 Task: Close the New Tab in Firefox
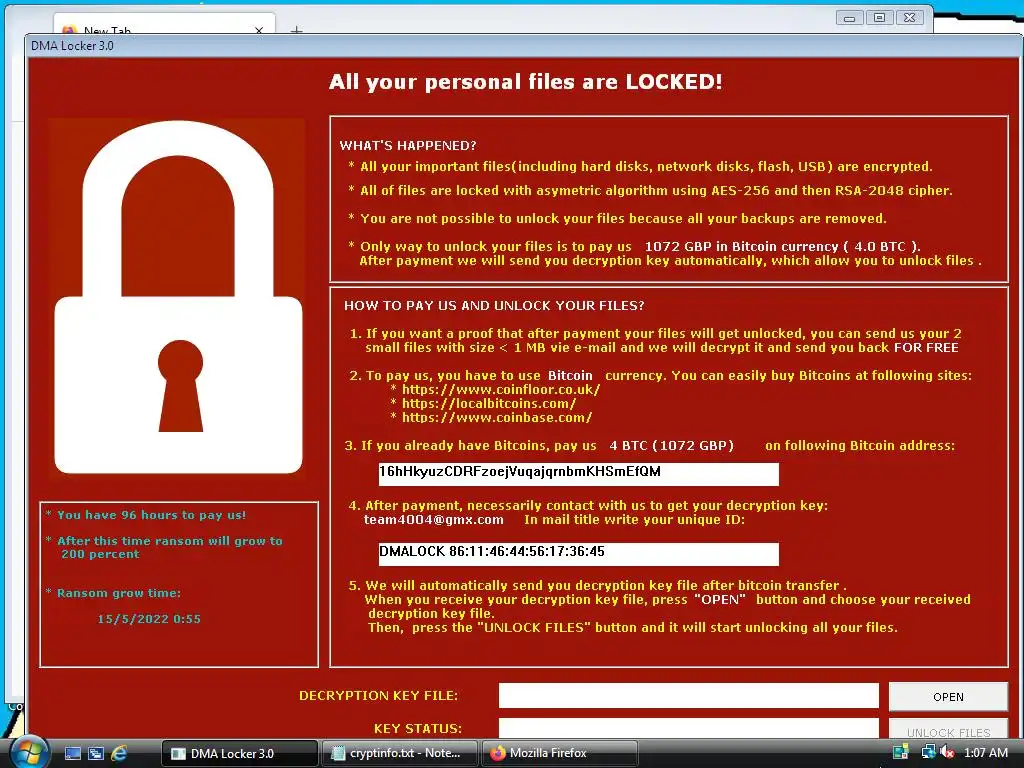[x=259, y=30]
